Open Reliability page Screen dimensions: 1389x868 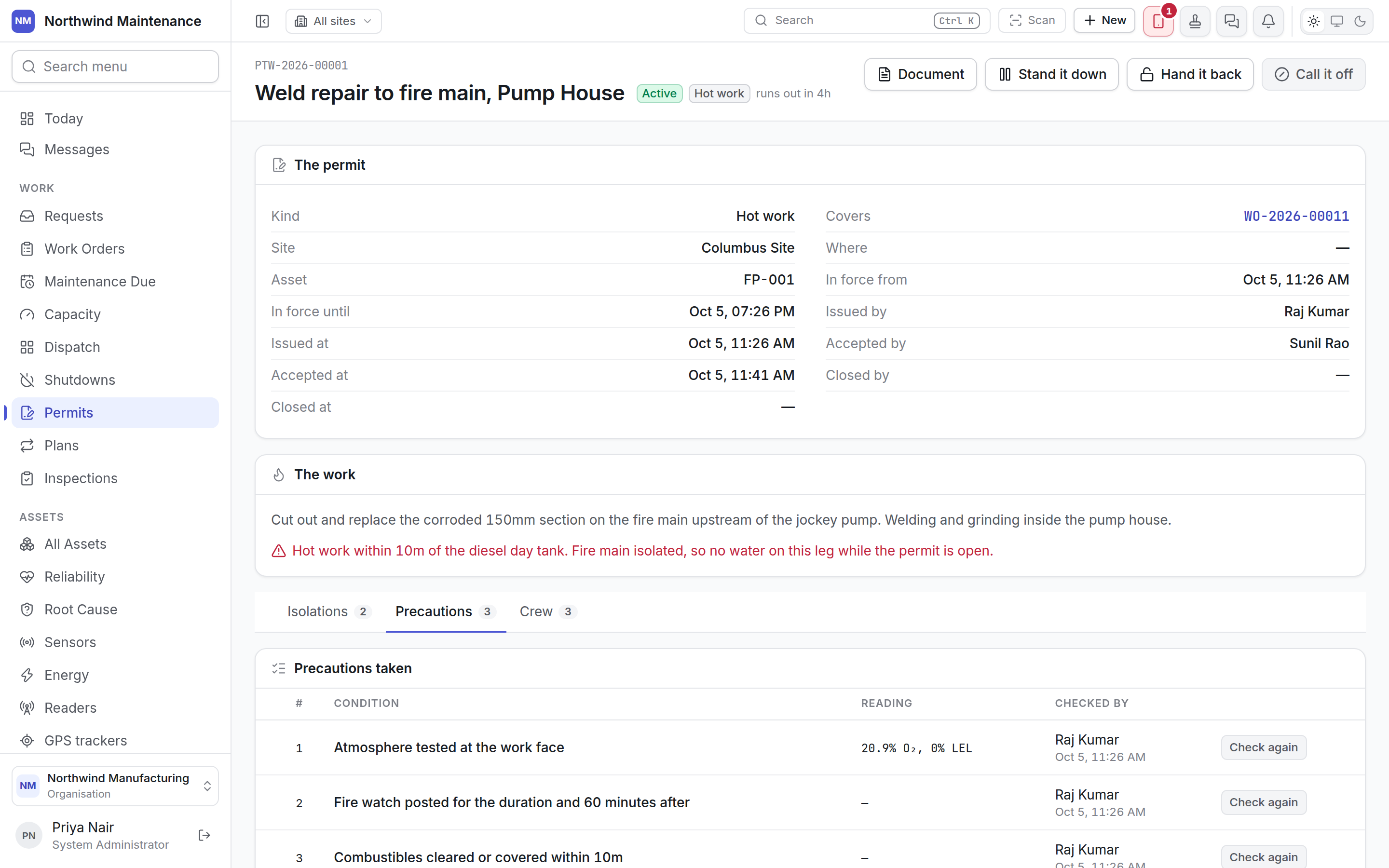coord(115,577)
